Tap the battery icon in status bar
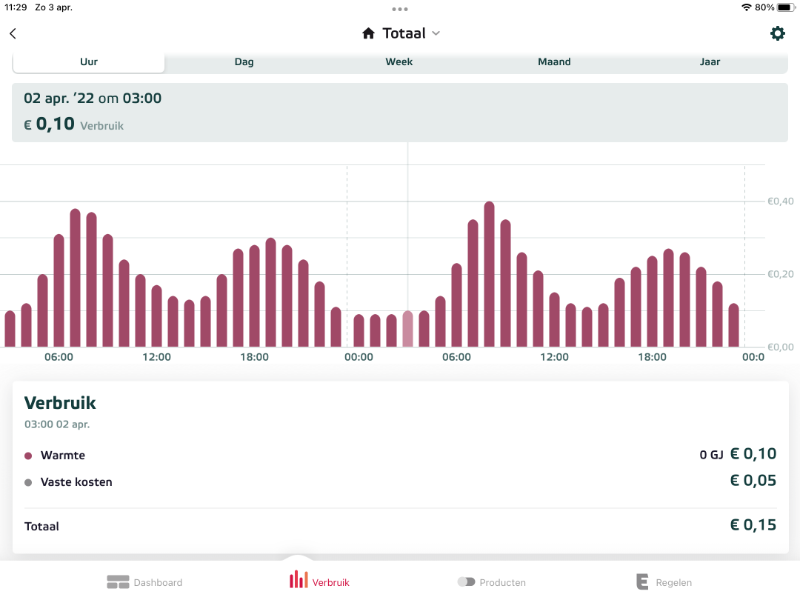 click(x=785, y=7)
